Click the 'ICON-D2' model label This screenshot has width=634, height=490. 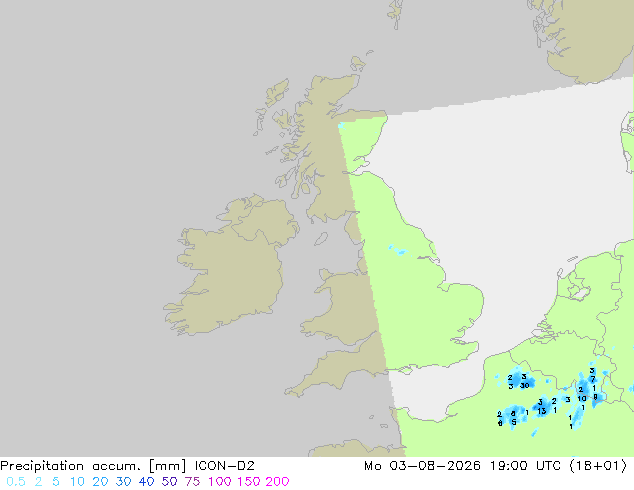[224, 466]
